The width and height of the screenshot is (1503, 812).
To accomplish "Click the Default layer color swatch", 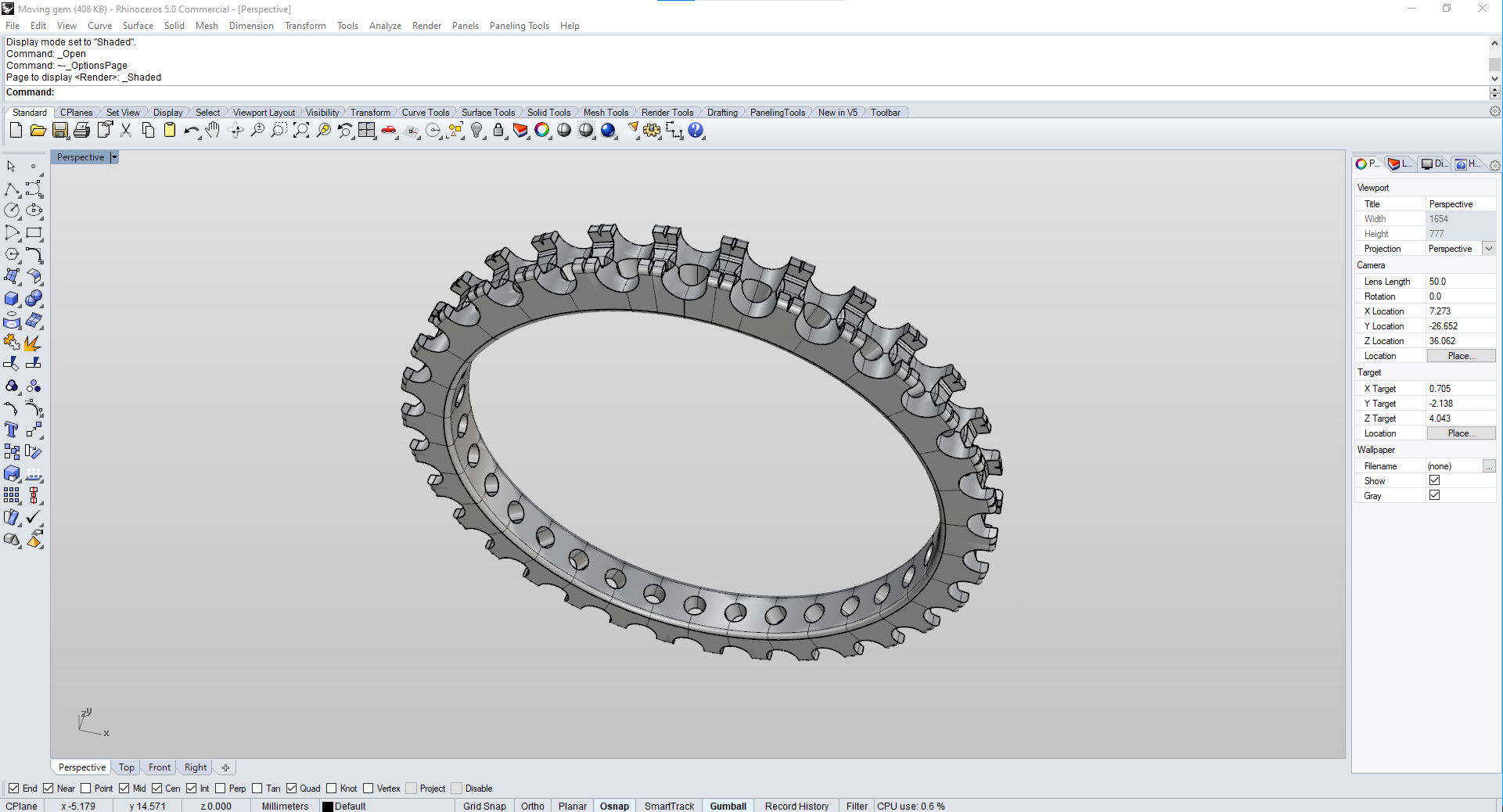I will (328, 806).
